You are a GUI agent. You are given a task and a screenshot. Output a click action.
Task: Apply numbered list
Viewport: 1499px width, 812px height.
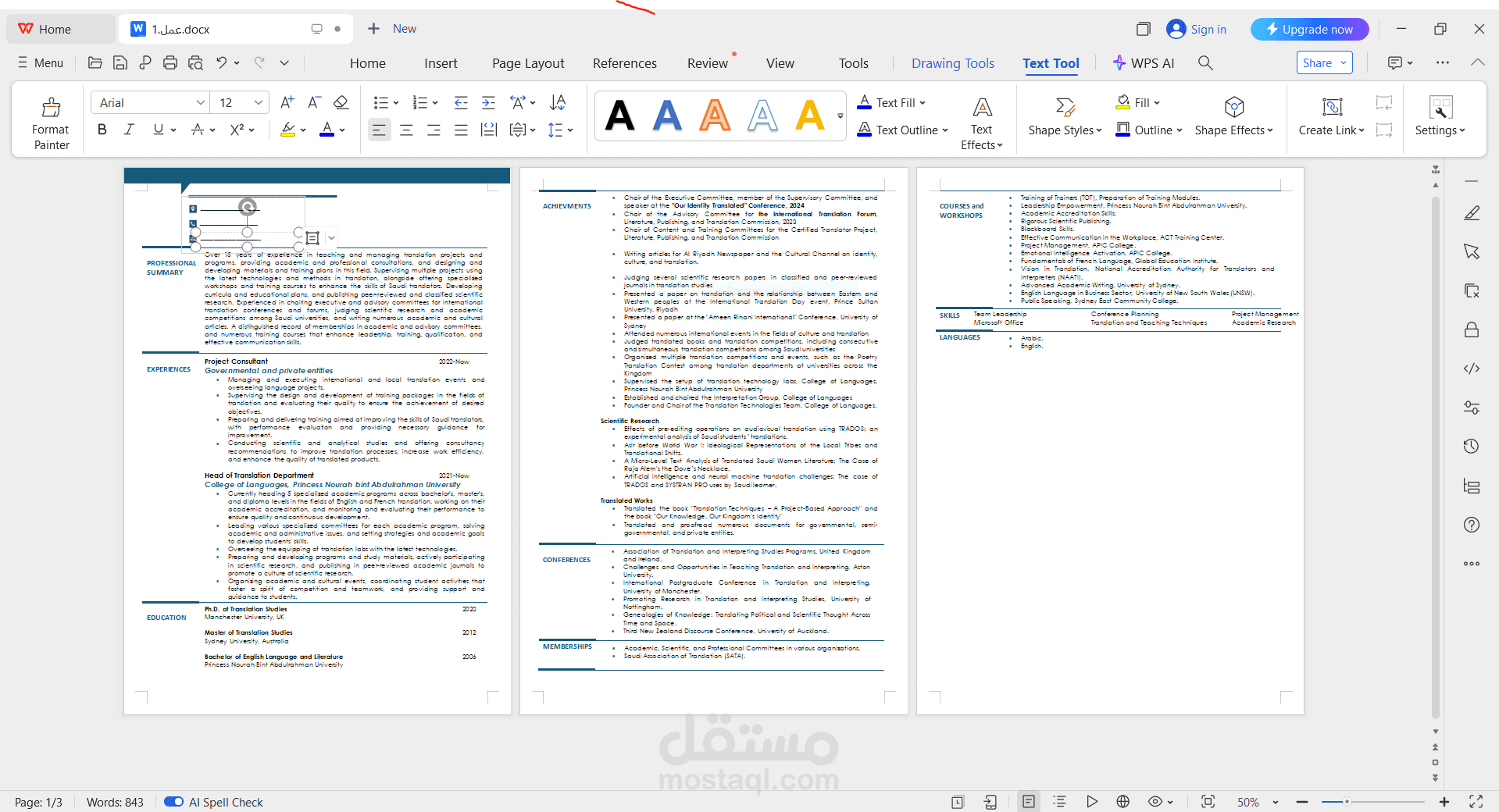pos(420,102)
